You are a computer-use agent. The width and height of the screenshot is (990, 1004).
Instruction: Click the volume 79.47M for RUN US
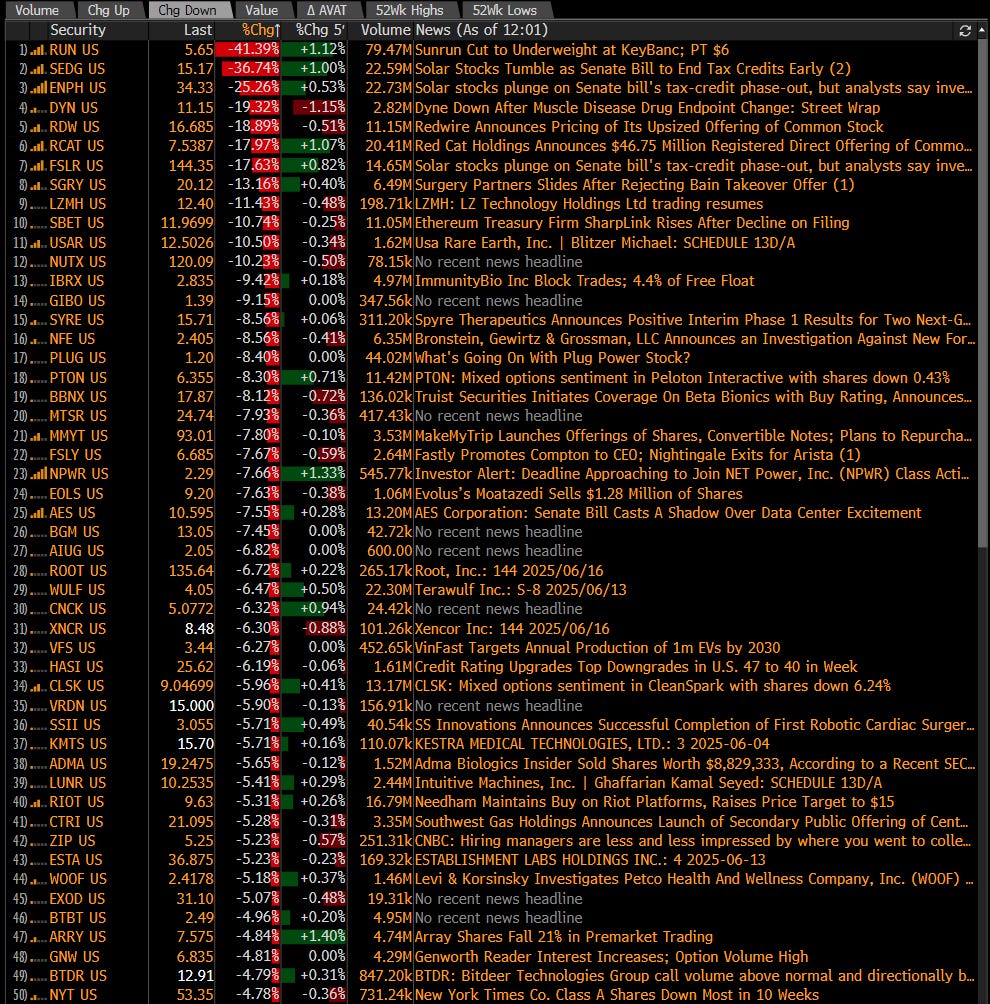point(388,50)
